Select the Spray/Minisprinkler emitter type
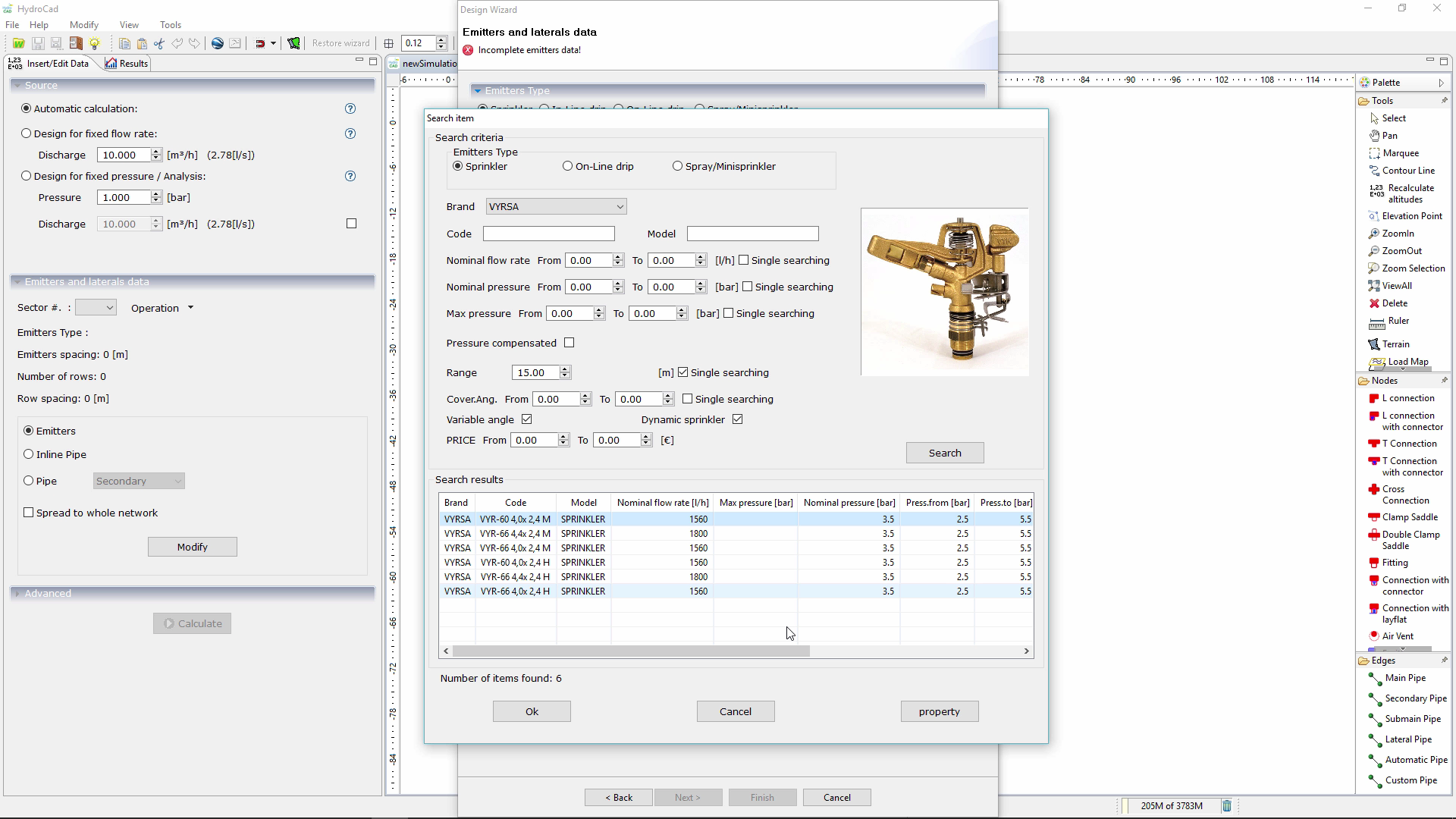This screenshot has width=1456, height=819. [677, 166]
